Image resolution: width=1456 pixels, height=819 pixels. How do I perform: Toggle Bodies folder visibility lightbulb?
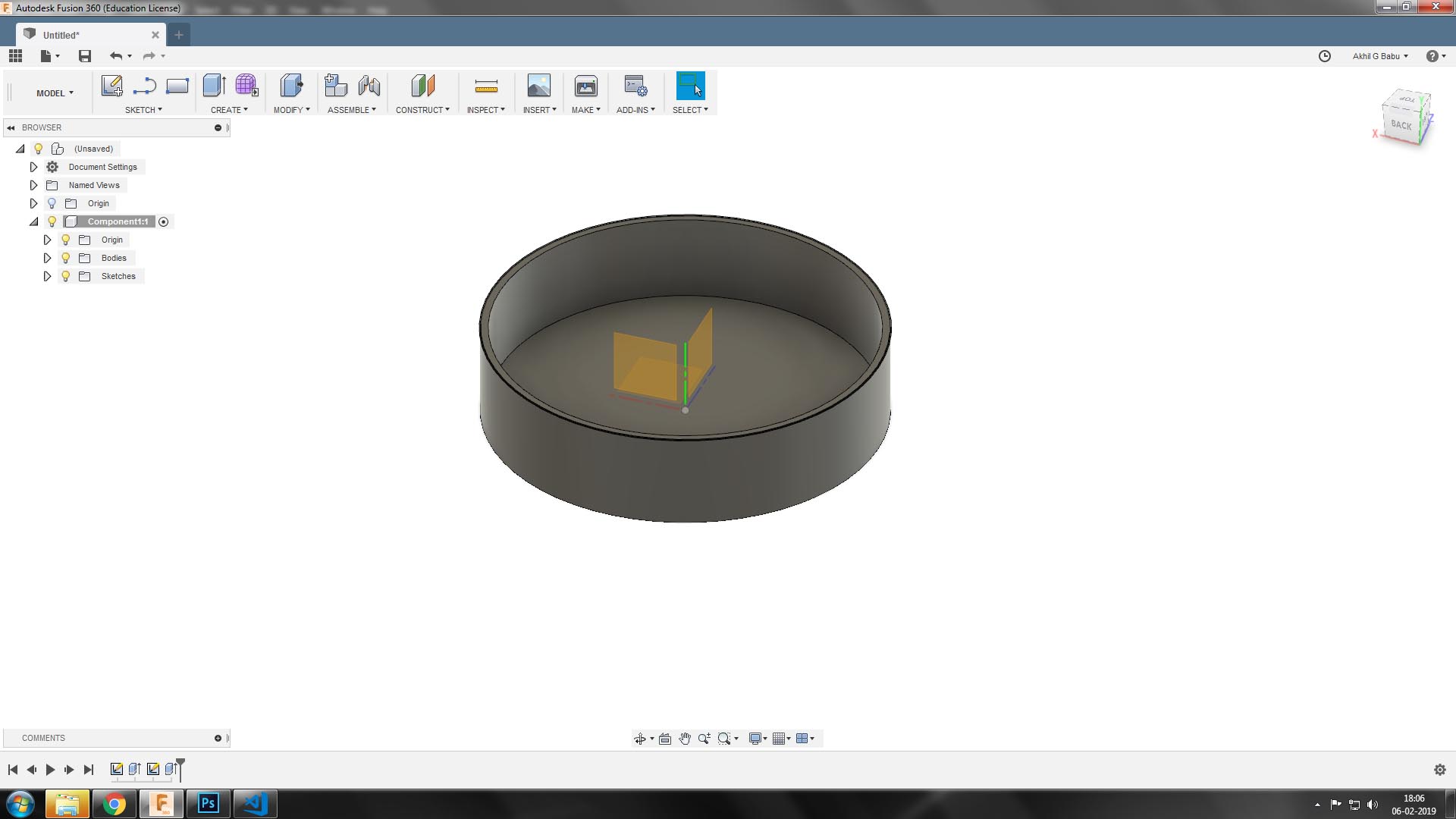[66, 258]
